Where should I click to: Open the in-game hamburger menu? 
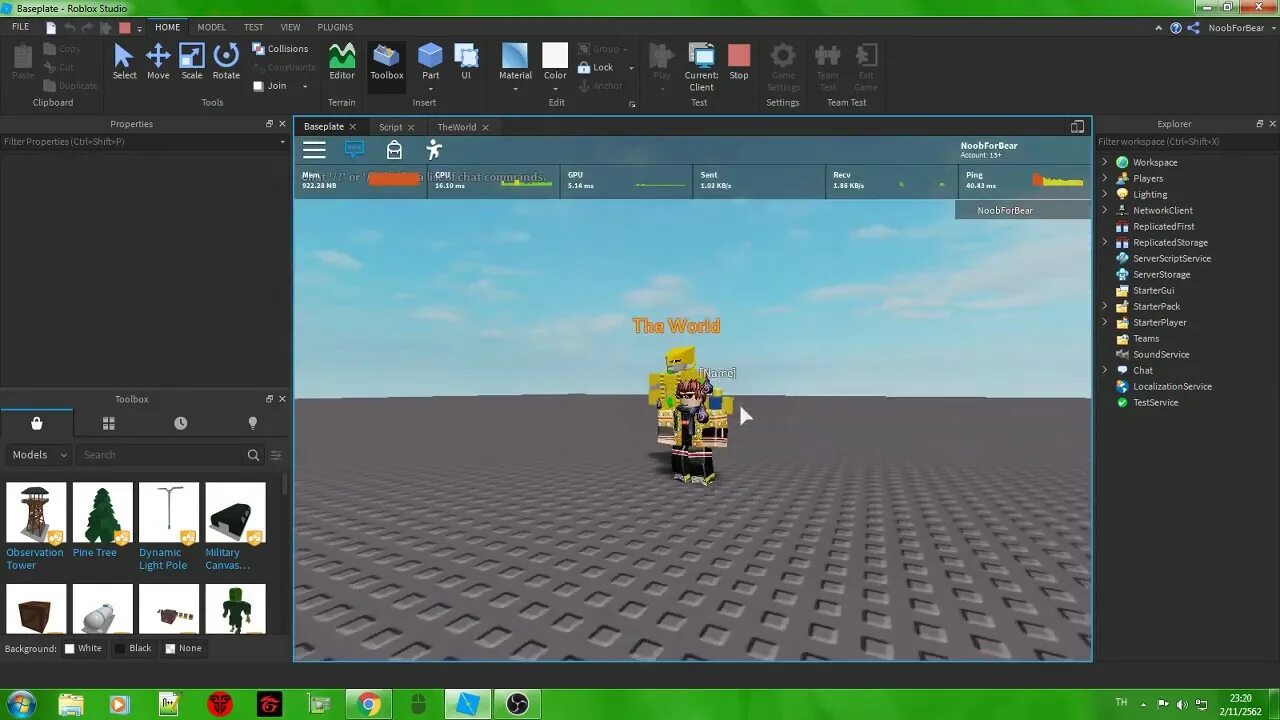314,150
